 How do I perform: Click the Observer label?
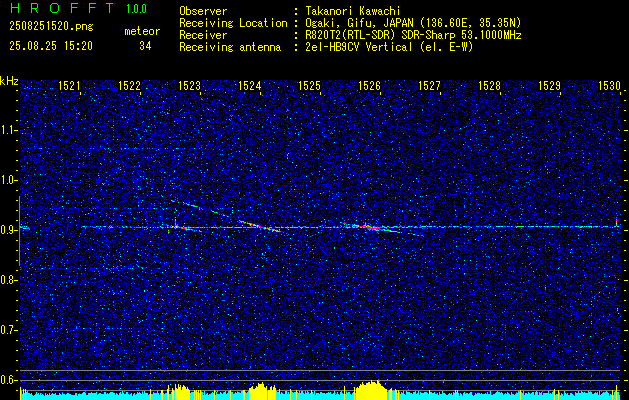pyautogui.click(x=203, y=11)
